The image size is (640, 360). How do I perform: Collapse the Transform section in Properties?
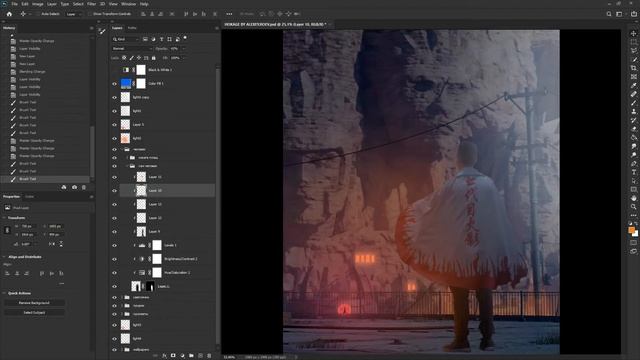pos(4,218)
